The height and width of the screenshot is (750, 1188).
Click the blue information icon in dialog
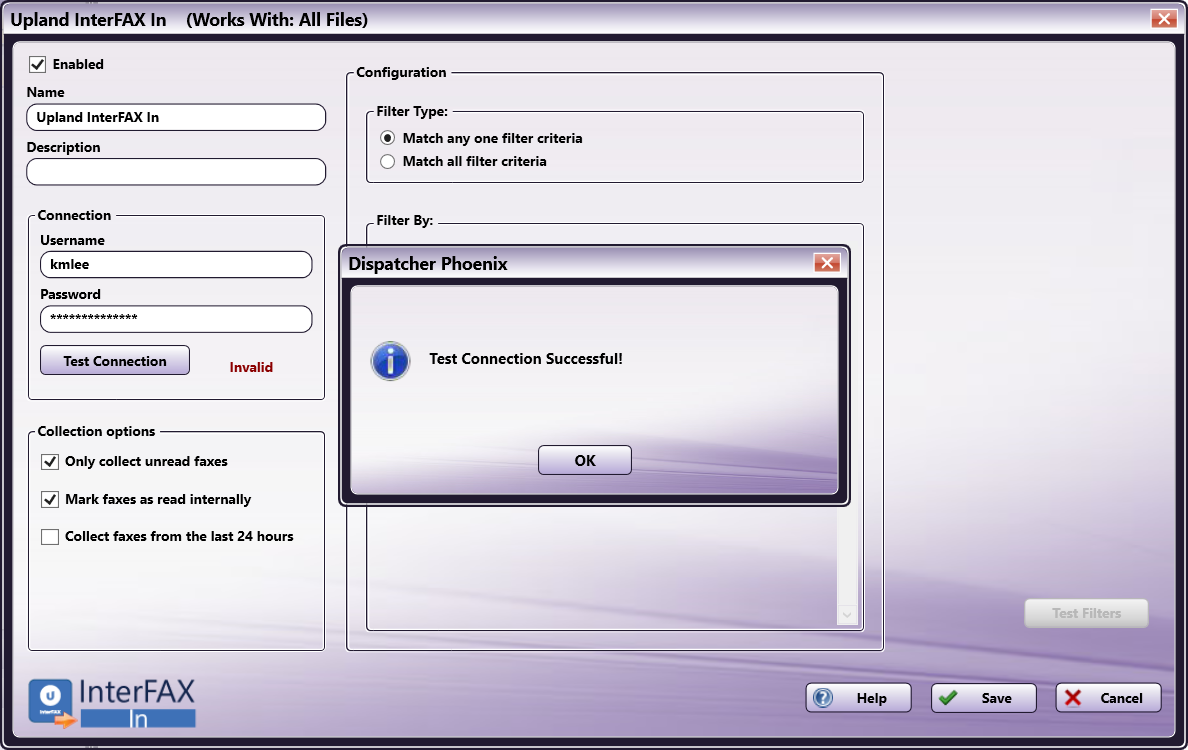pos(390,361)
